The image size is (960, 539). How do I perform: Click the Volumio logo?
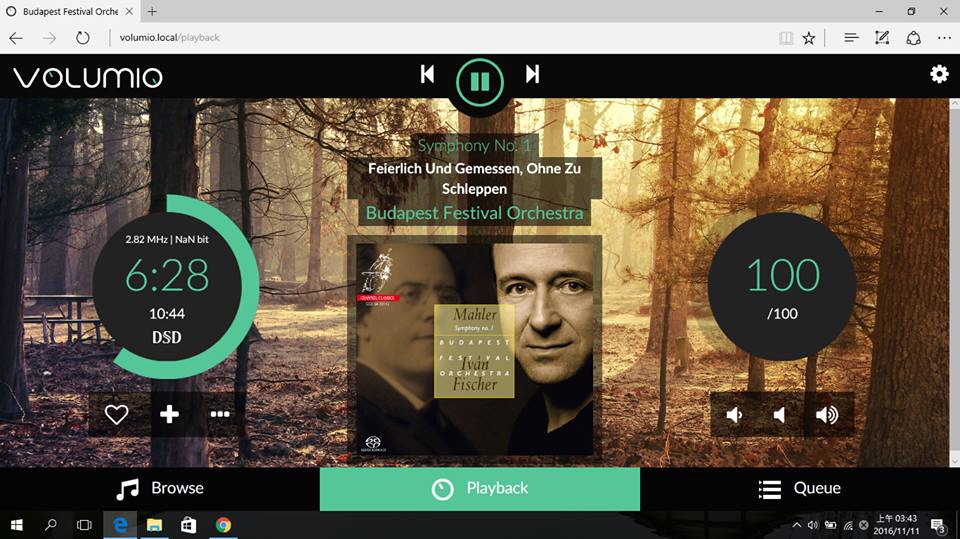point(87,78)
